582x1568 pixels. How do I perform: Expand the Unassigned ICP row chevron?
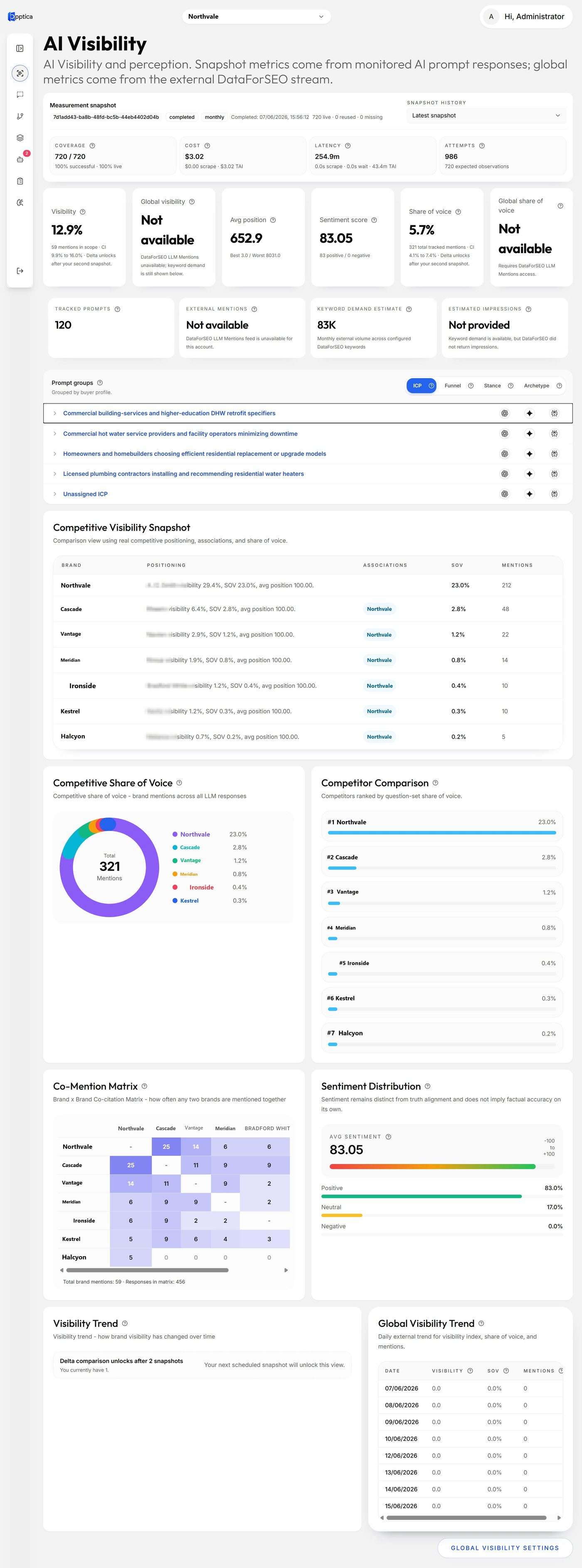pos(55,494)
